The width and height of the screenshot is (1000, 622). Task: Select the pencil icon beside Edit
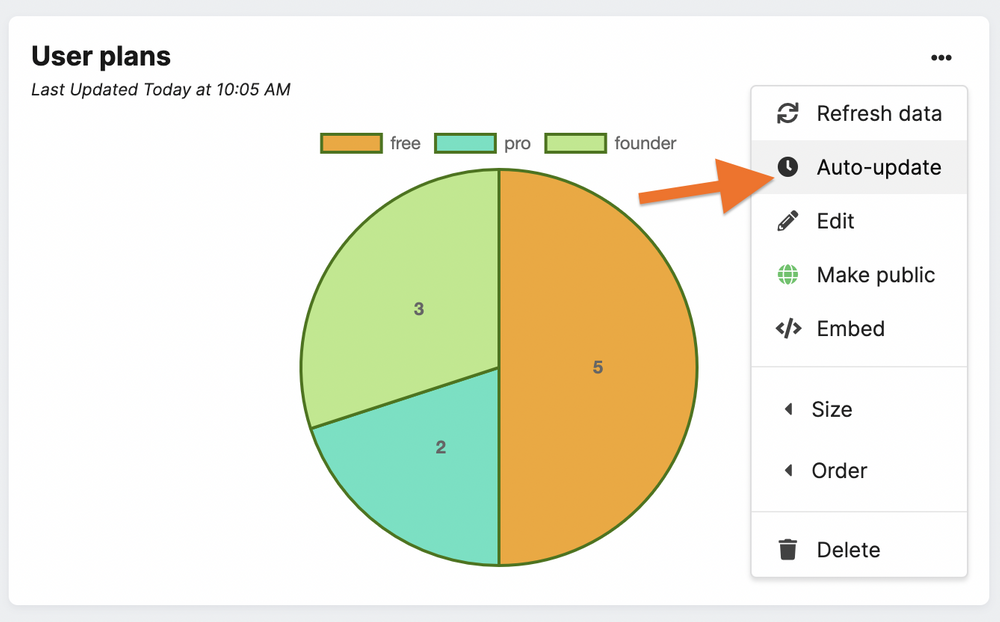coord(788,221)
